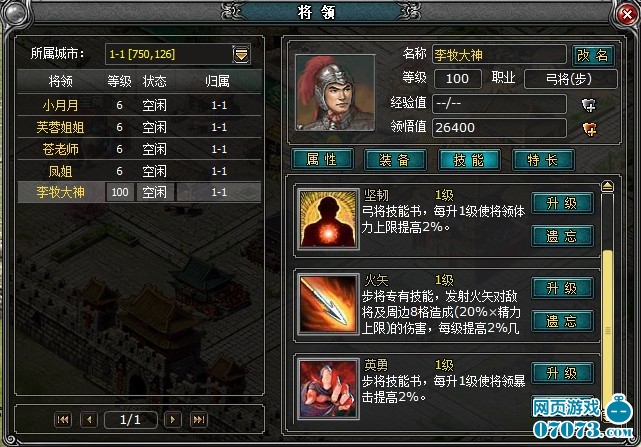Click scroll-up arrow of skills list

(x=607, y=186)
